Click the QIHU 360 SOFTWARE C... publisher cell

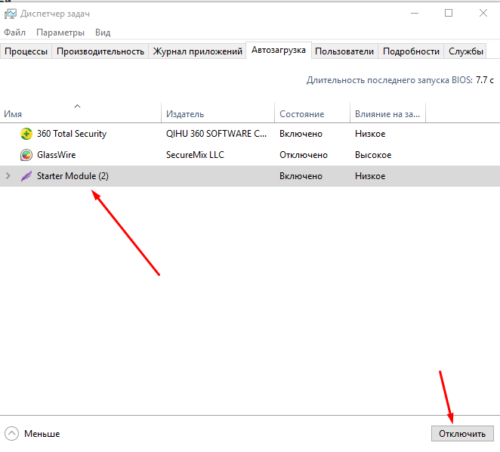(216, 134)
